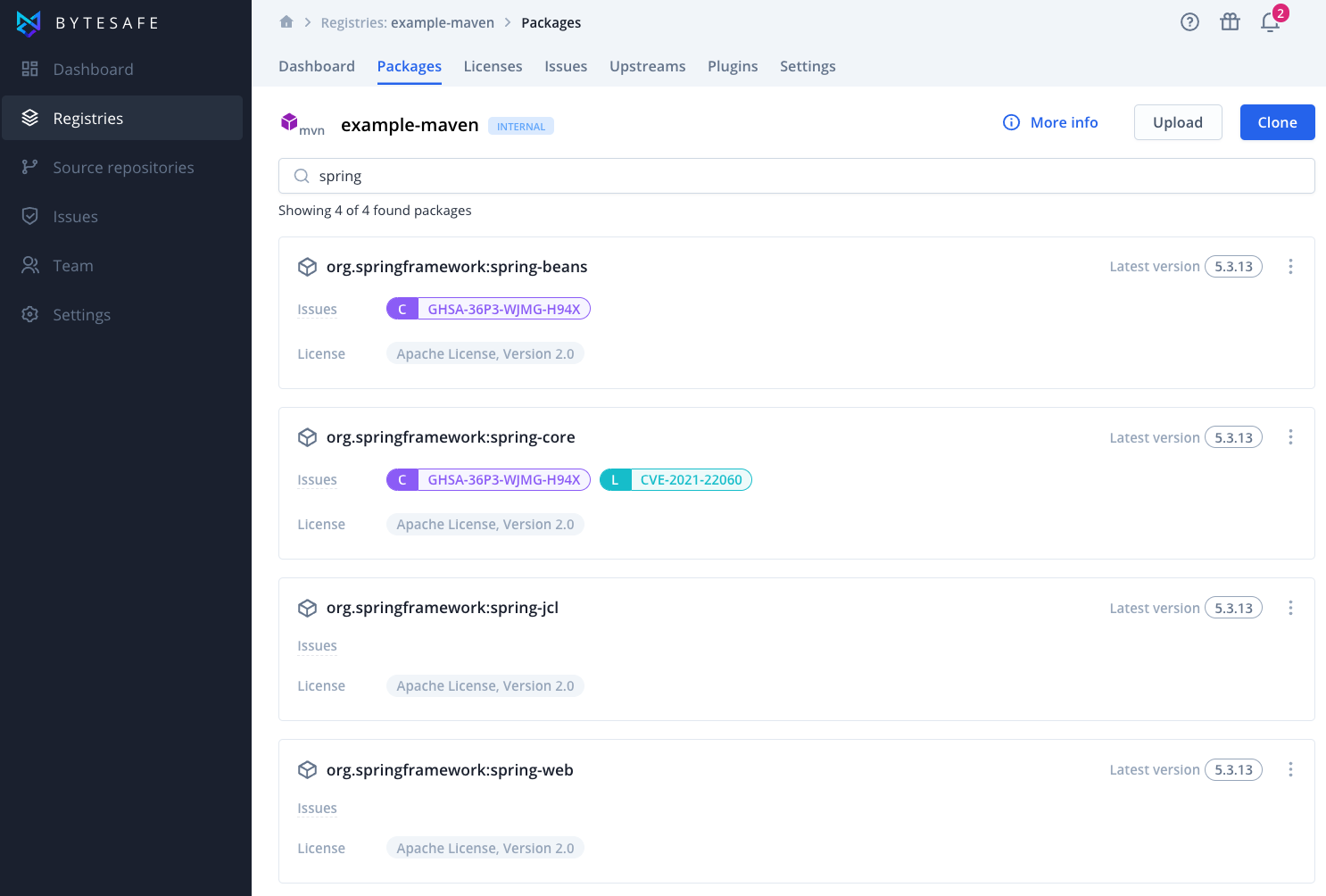This screenshot has width=1326, height=896.
Task: Click the spring-web package box icon
Action: click(308, 770)
